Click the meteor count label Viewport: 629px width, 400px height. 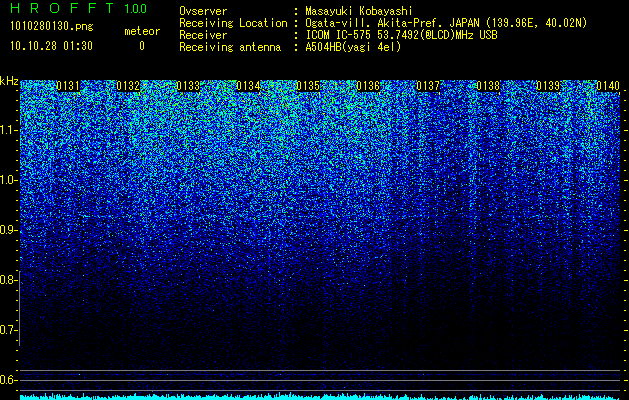click(142, 31)
